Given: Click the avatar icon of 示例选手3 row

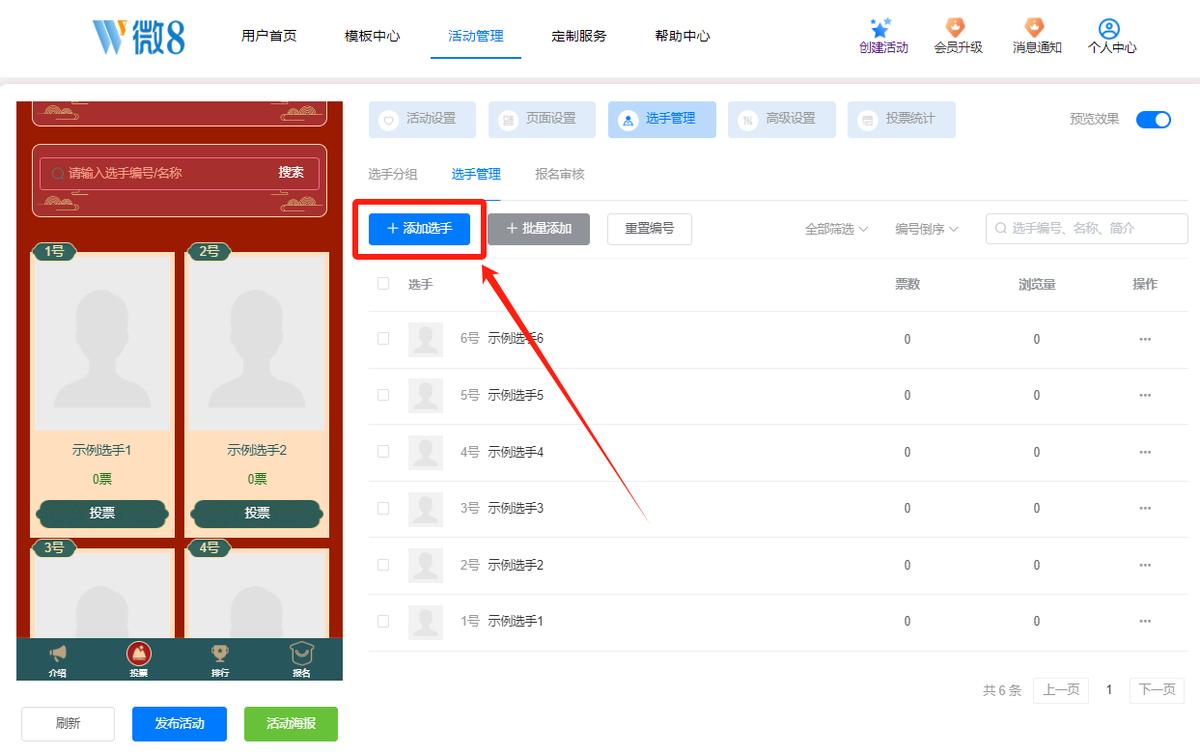Looking at the screenshot, I should pyautogui.click(x=426, y=509).
